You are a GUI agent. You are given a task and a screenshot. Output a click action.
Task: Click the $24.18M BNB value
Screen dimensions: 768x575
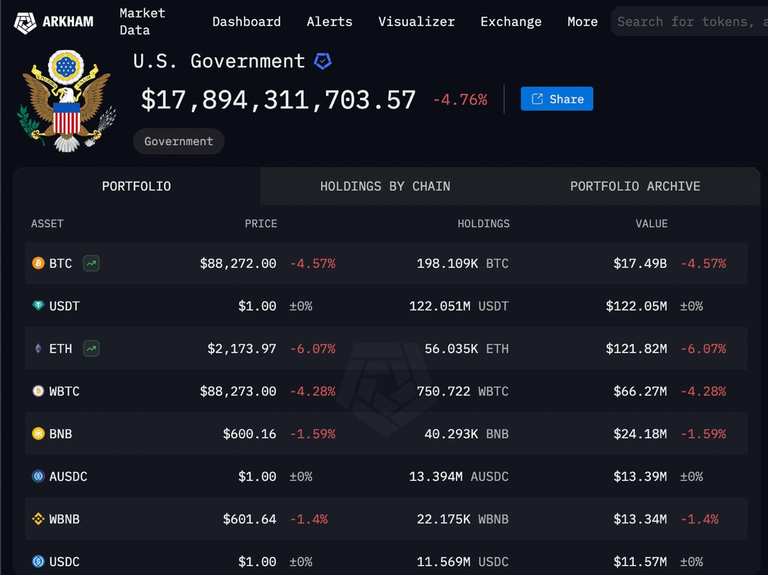coord(640,434)
